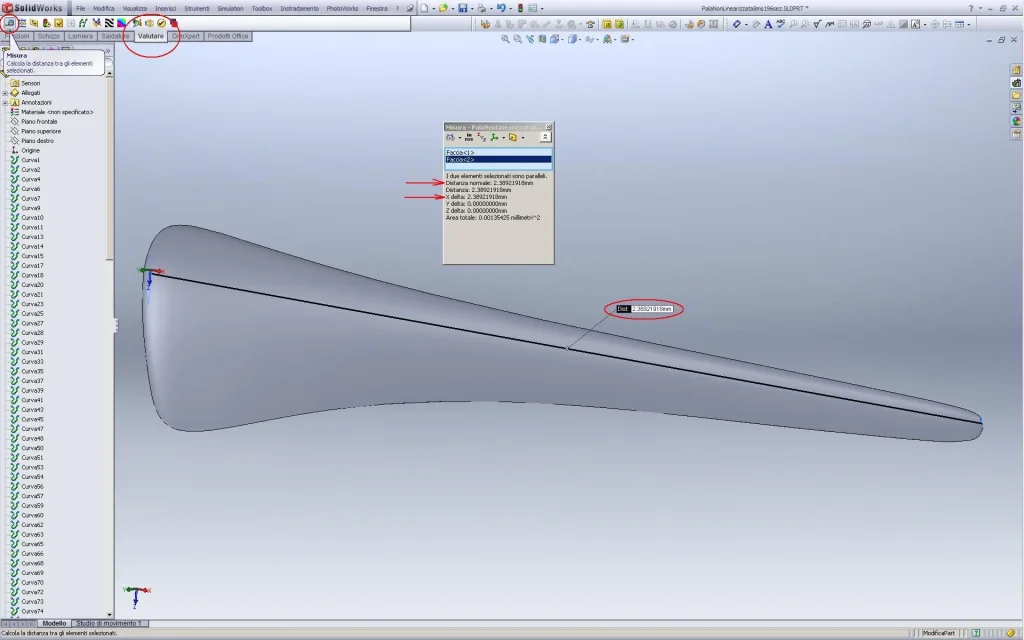The width and height of the screenshot is (1024, 640).
Task: Click the text annotation A icon
Action: (x=768, y=24)
